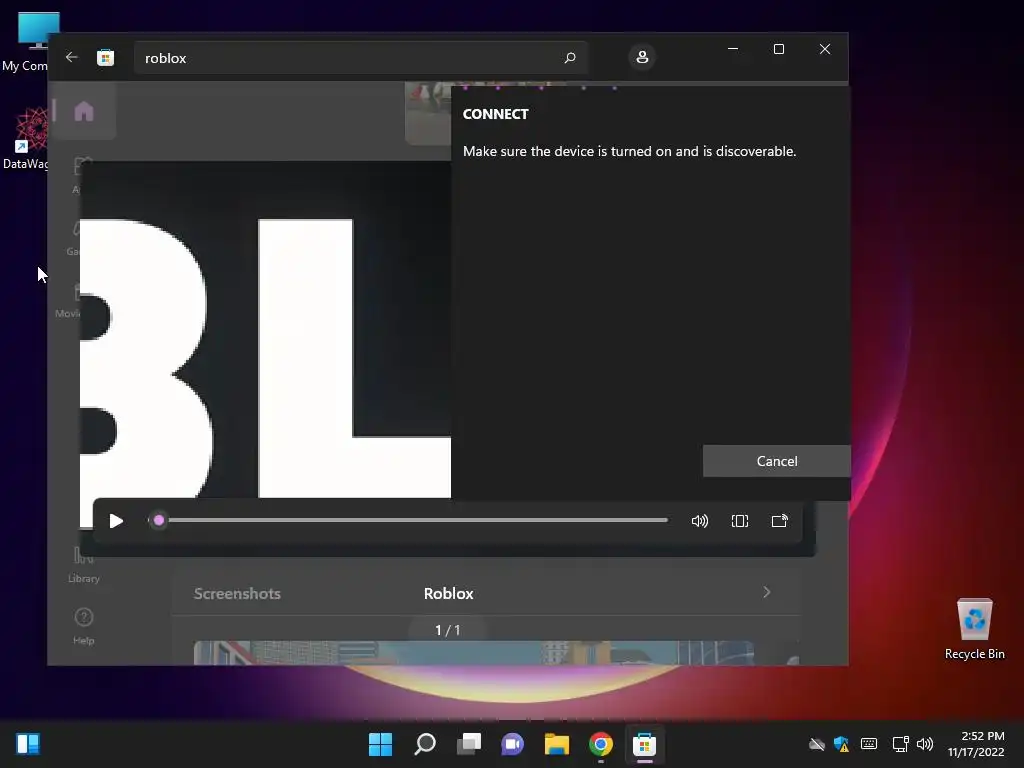Expand Screenshots section with the chevron
The width and height of the screenshot is (1024, 768).
(x=767, y=592)
